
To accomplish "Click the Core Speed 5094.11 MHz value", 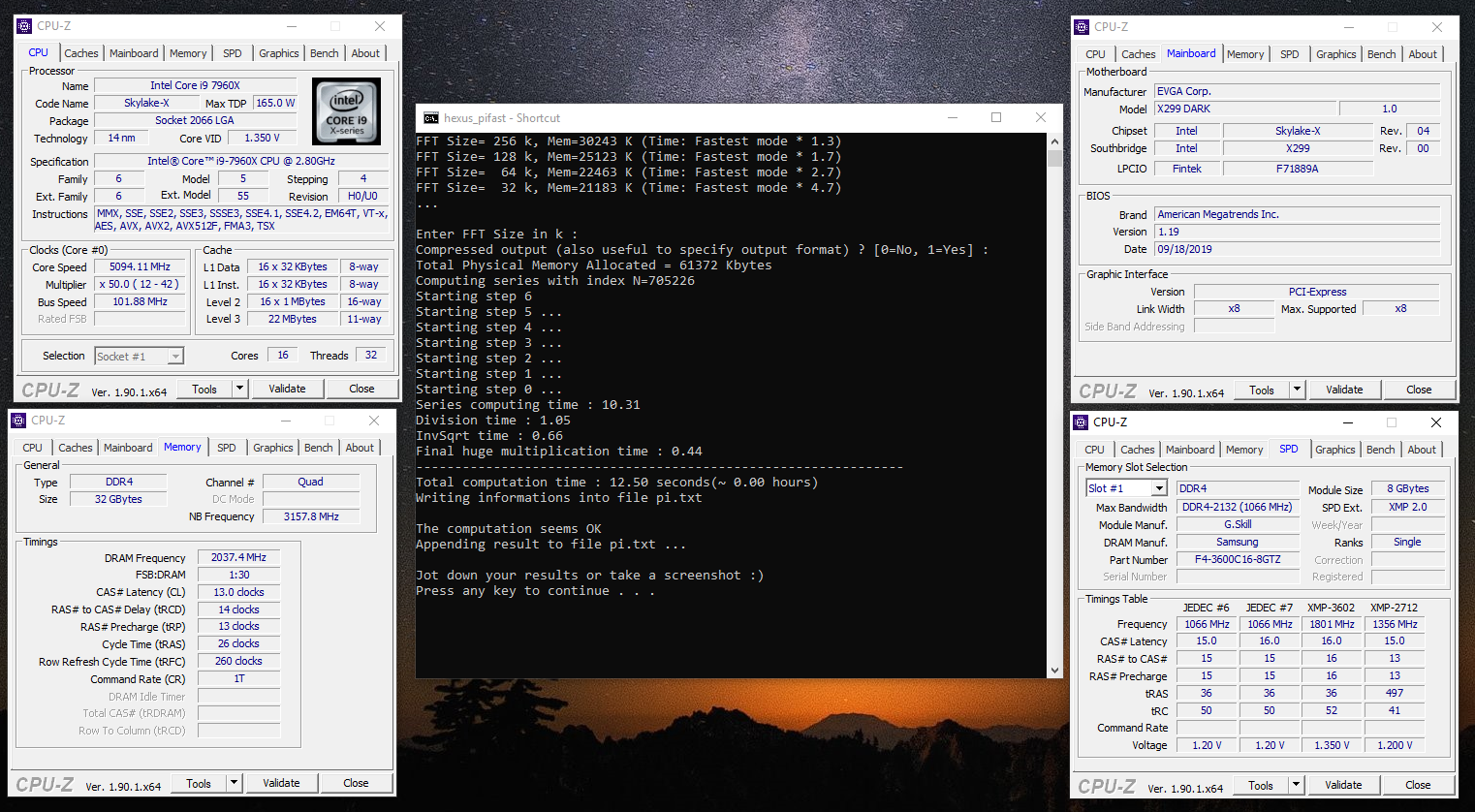I will (140, 266).
